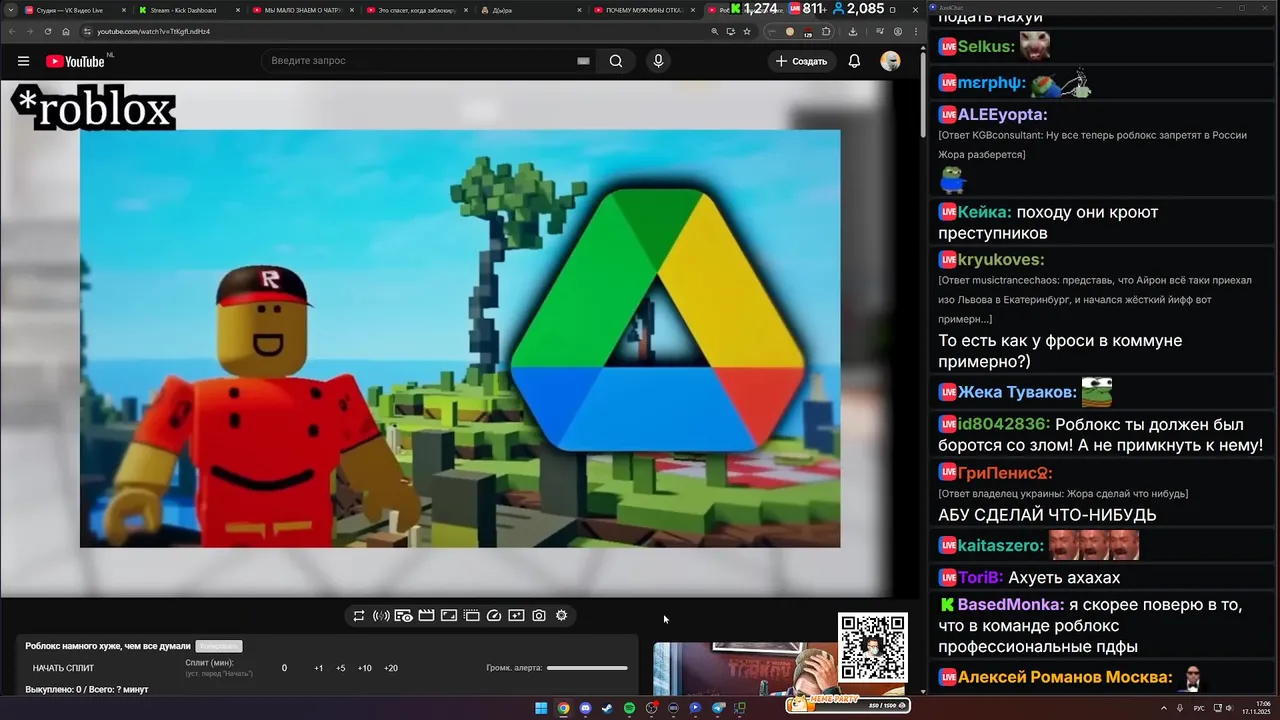The height and width of the screenshot is (720, 1280).
Task: Open the on-screen keyboard in the search box
Action: (x=583, y=61)
